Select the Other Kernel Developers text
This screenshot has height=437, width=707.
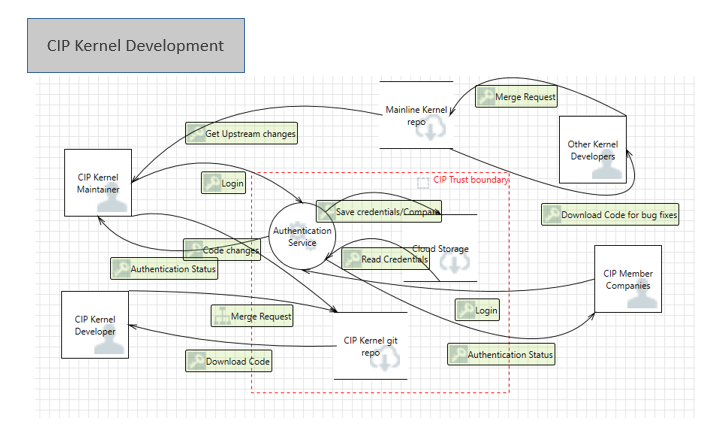click(592, 150)
